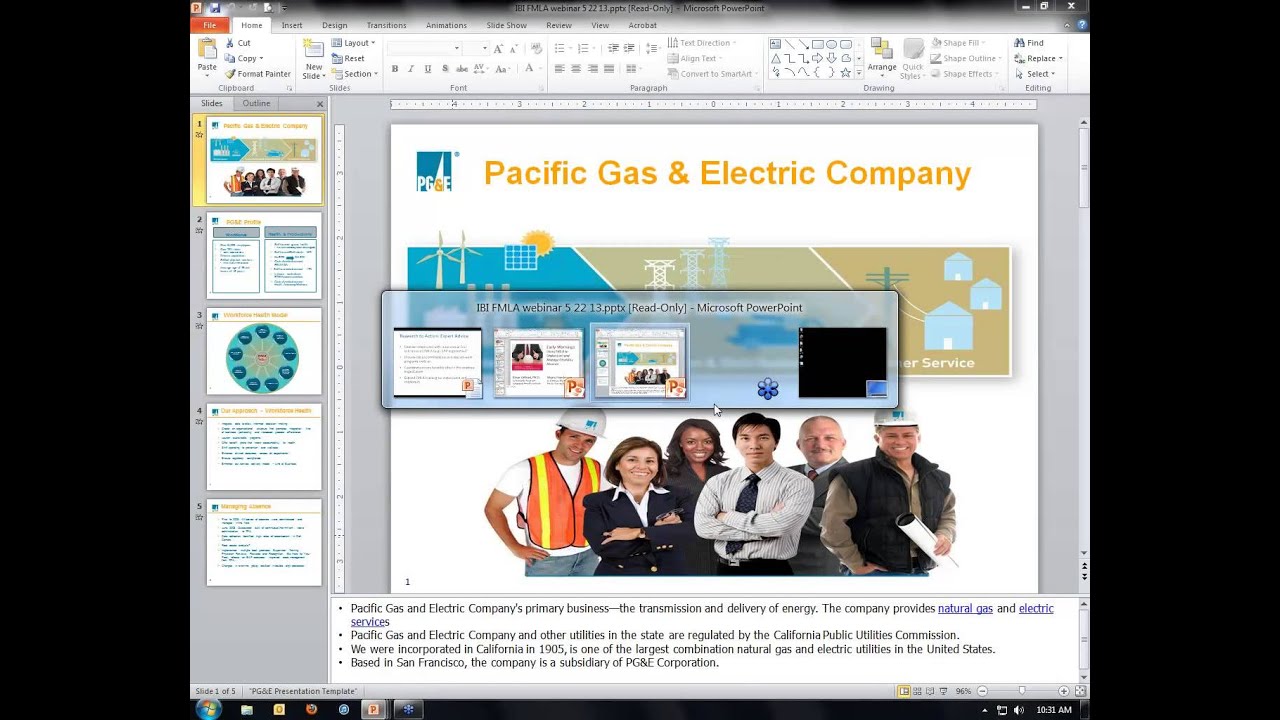Toggle Strikethrough formatting
The height and width of the screenshot is (720, 1280).
point(461,69)
